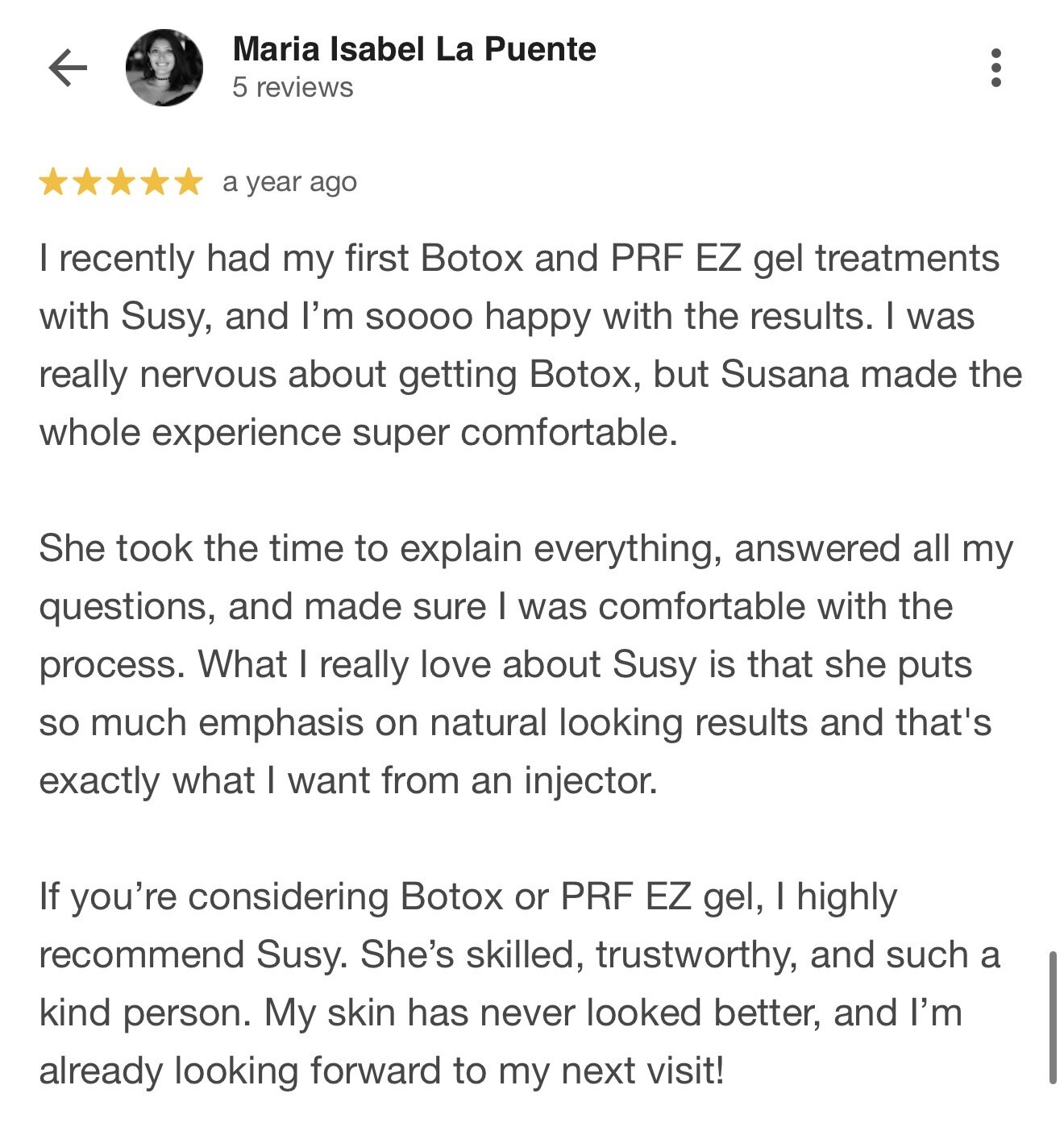Click the first star of the rating
The height and width of the screenshot is (1131, 1064).
(x=53, y=182)
